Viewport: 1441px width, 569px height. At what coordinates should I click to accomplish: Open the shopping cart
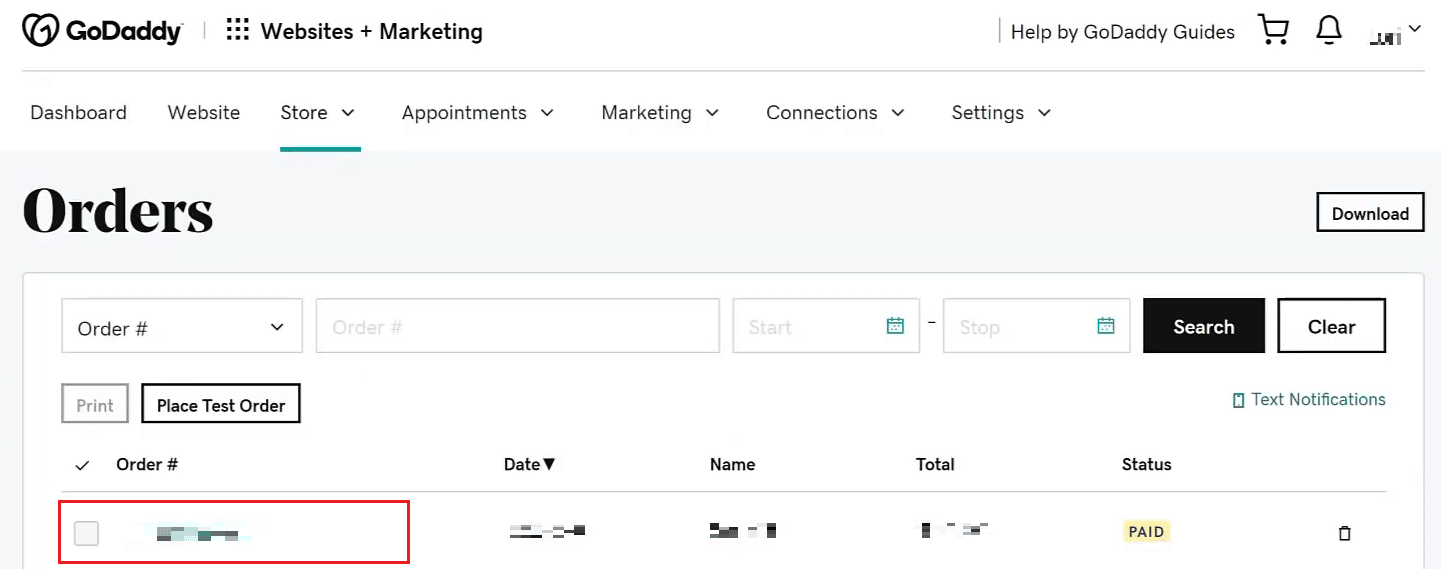[1273, 31]
